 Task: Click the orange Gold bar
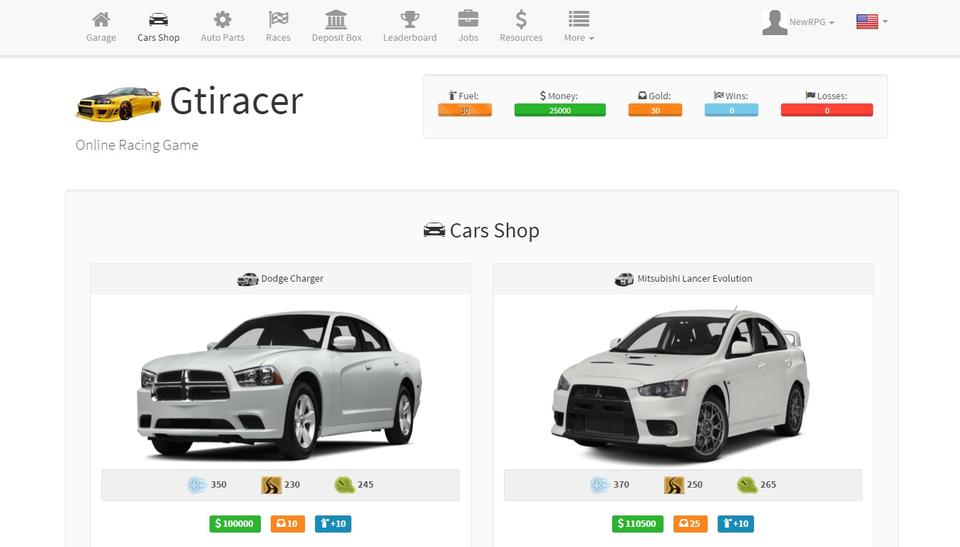(x=655, y=110)
